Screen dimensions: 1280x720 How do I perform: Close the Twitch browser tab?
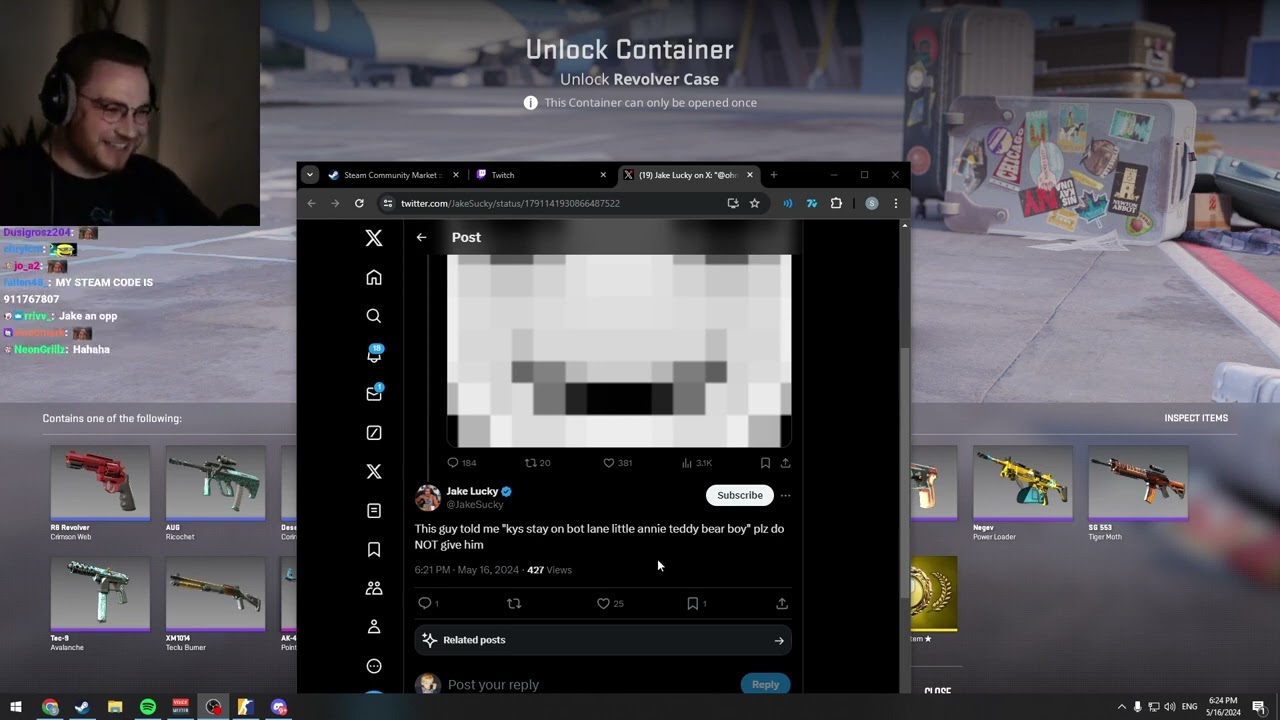[x=603, y=175]
